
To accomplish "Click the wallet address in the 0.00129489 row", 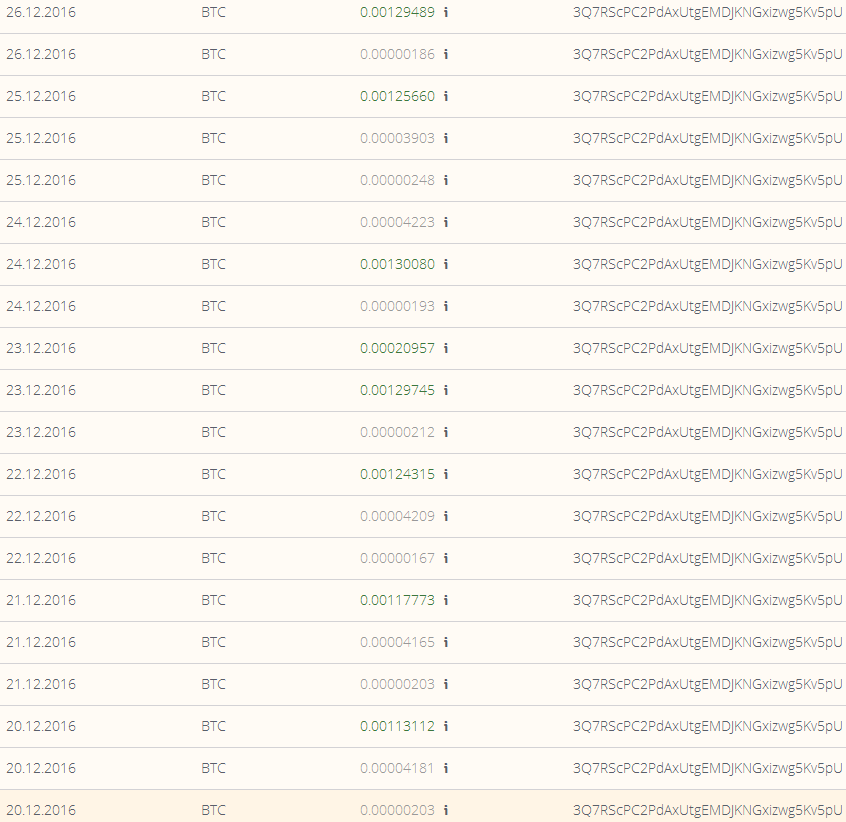I will click(707, 12).
